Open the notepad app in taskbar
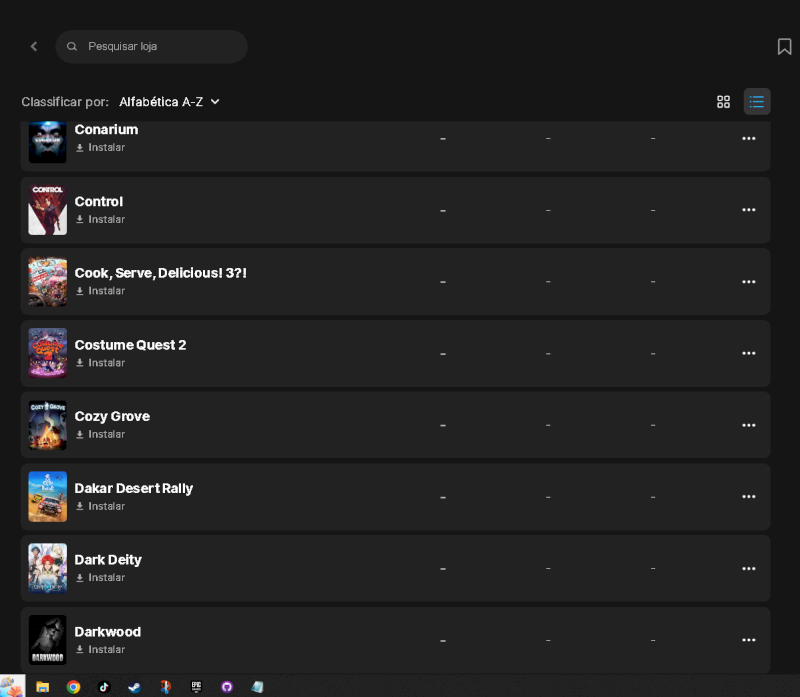 [258, 687]
